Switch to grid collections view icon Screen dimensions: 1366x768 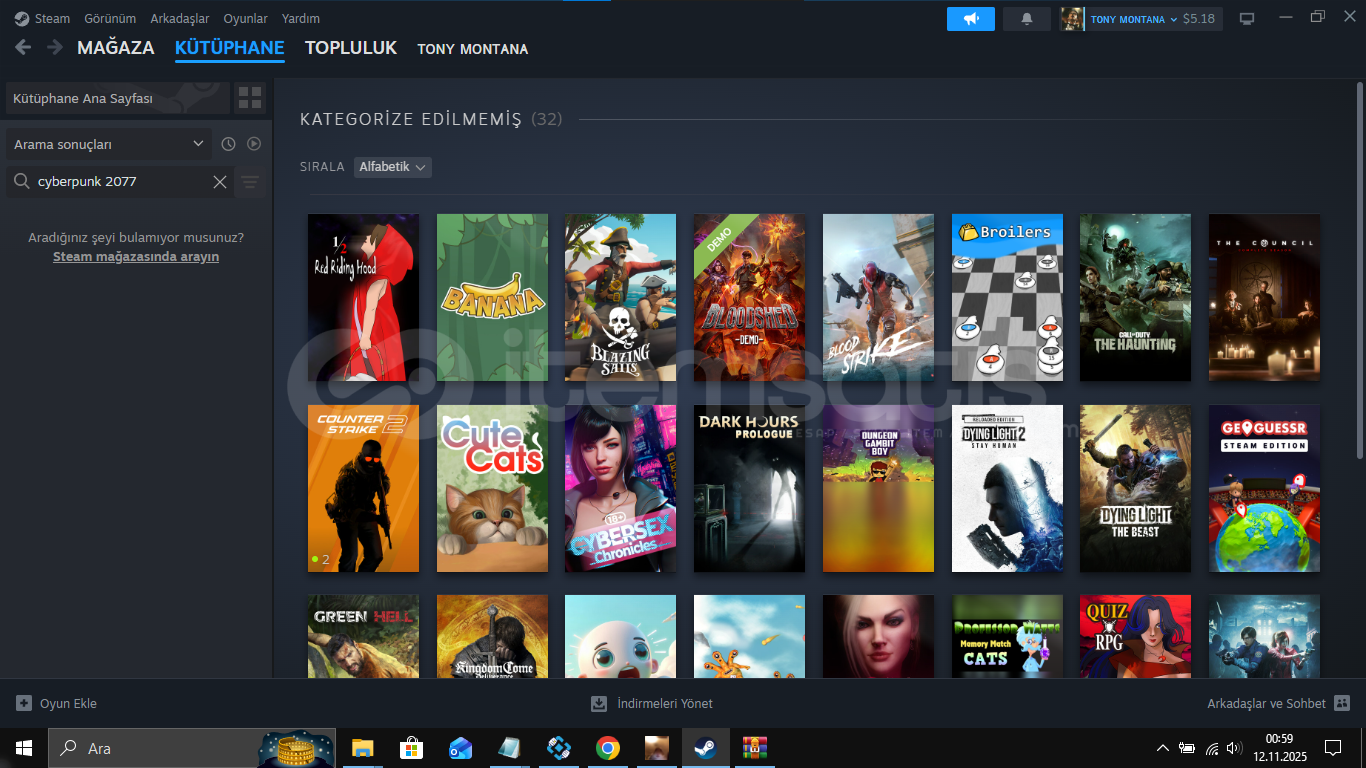250,98
